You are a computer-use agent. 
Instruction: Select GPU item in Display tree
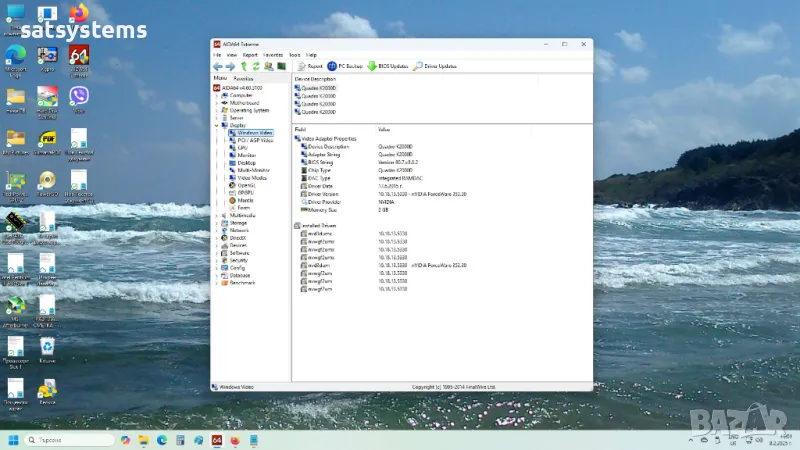pyautogui.click(x=243, y=148)
